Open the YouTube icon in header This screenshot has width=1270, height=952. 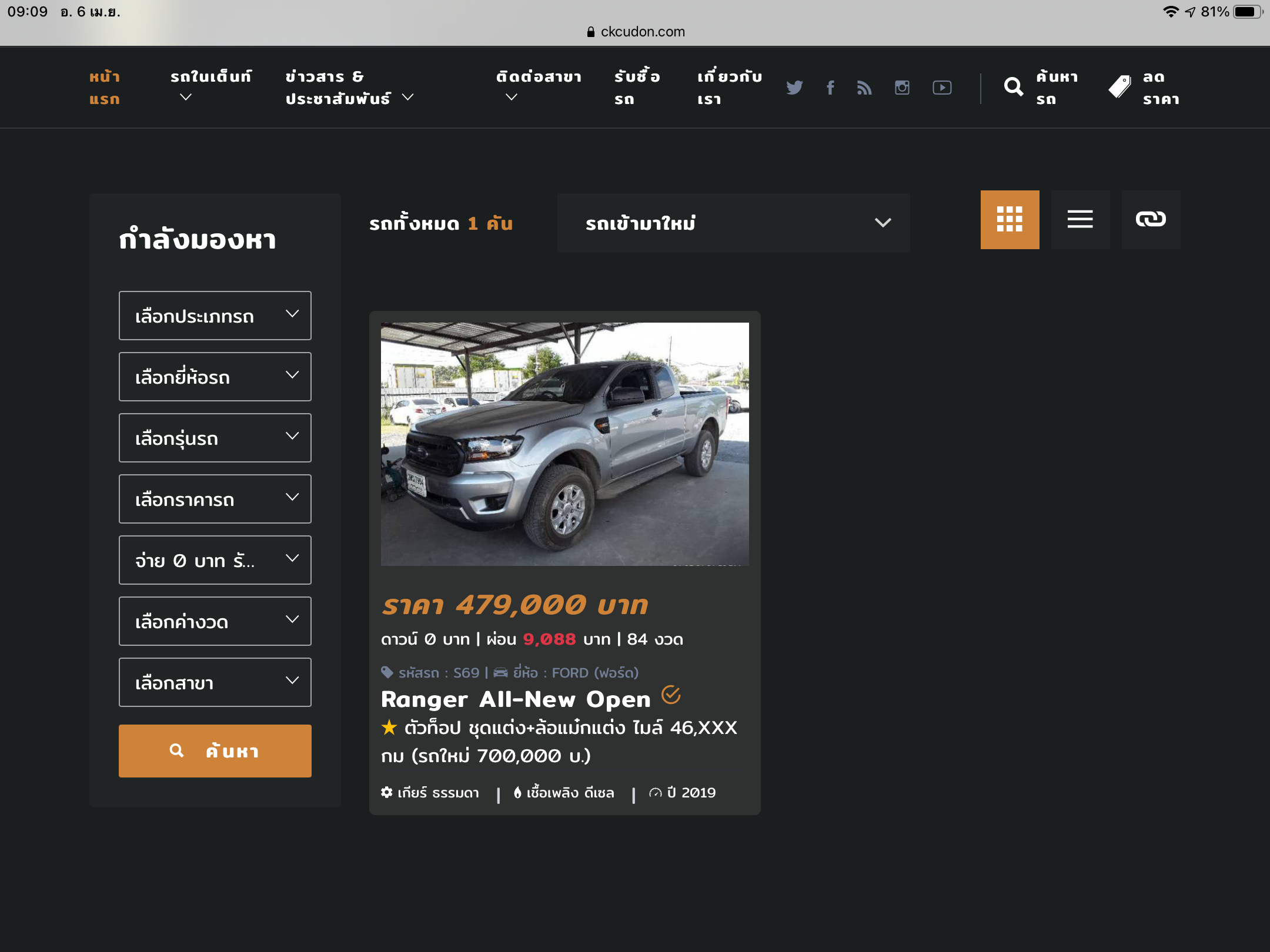(x=942, y=88)
